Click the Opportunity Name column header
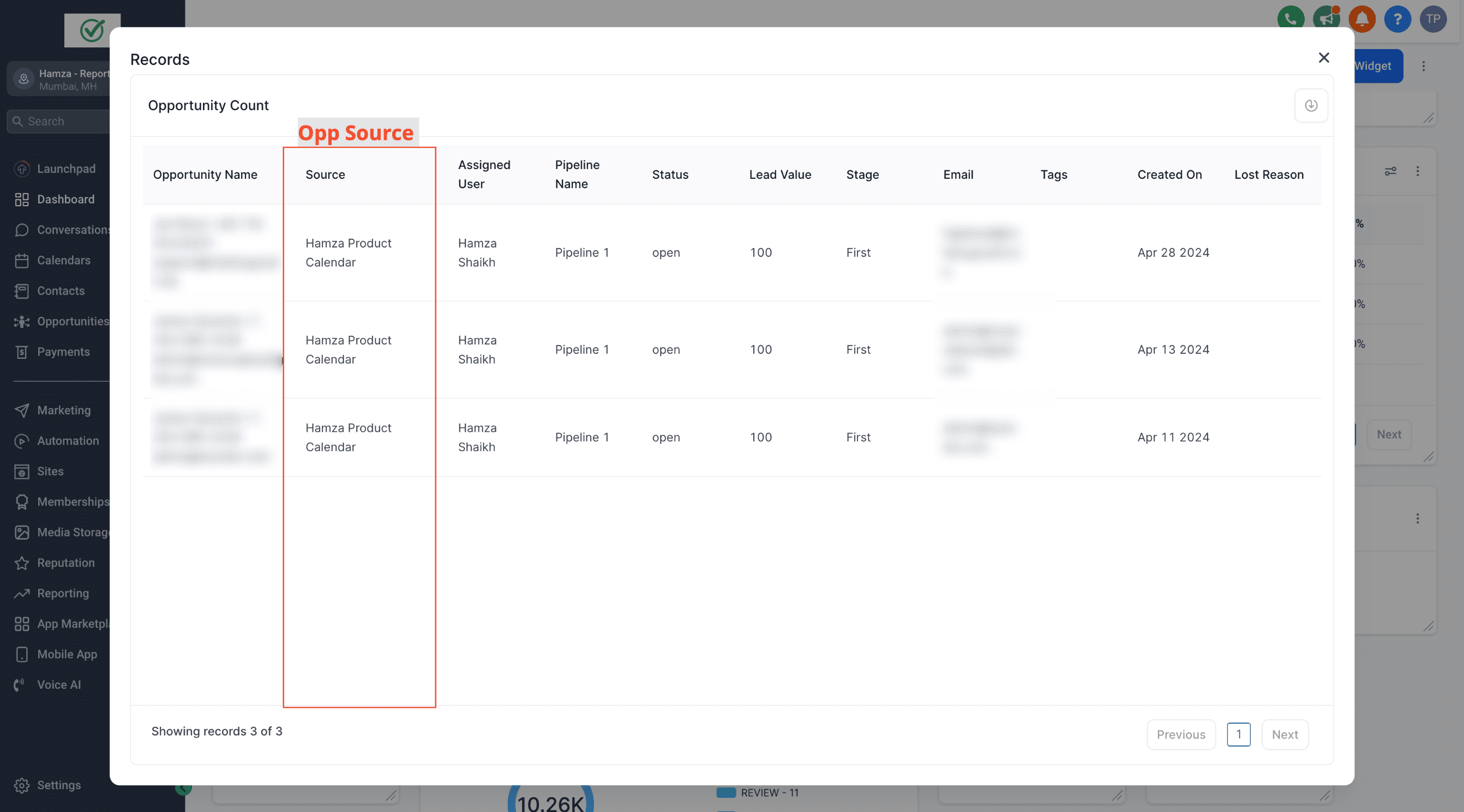Screen dimensions: 1464x812 205,175
